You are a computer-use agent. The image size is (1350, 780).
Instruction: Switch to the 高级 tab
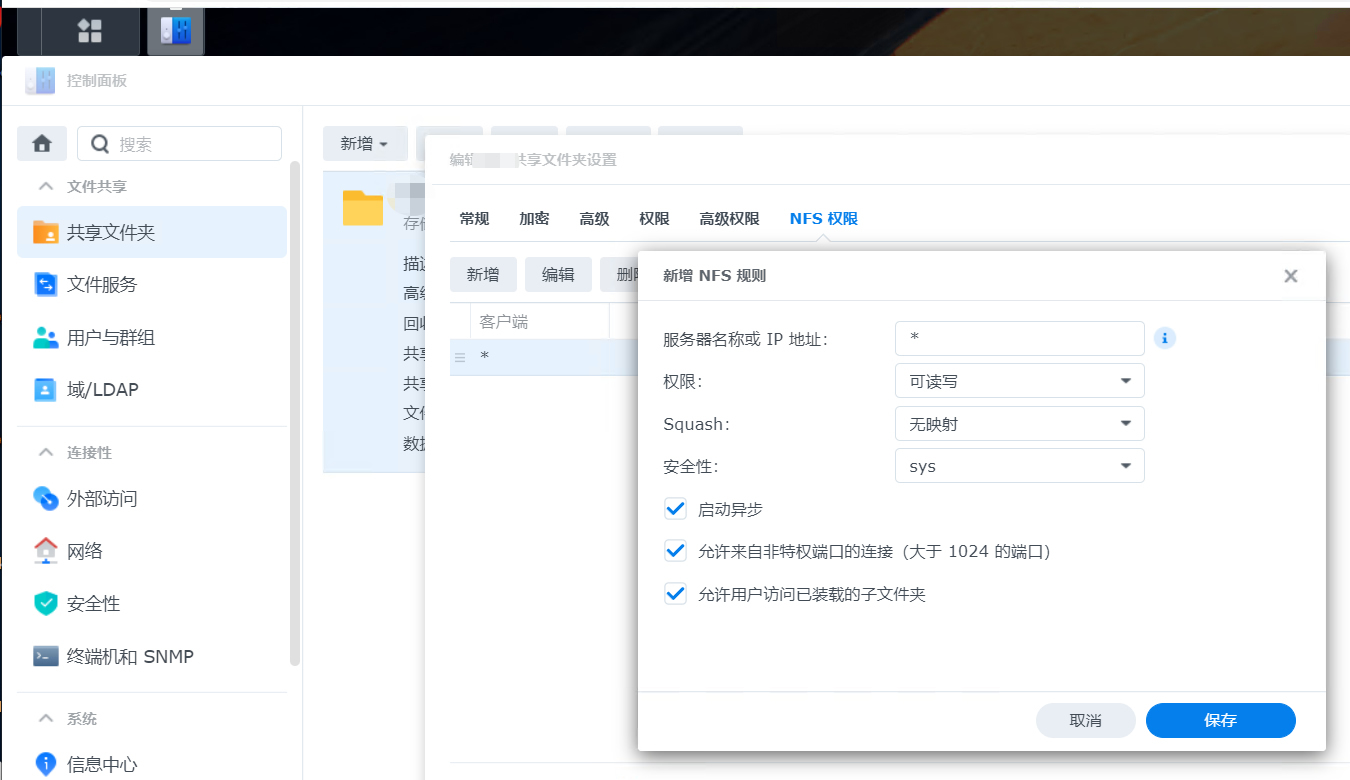pyautogui.click(x=595, y=219)
